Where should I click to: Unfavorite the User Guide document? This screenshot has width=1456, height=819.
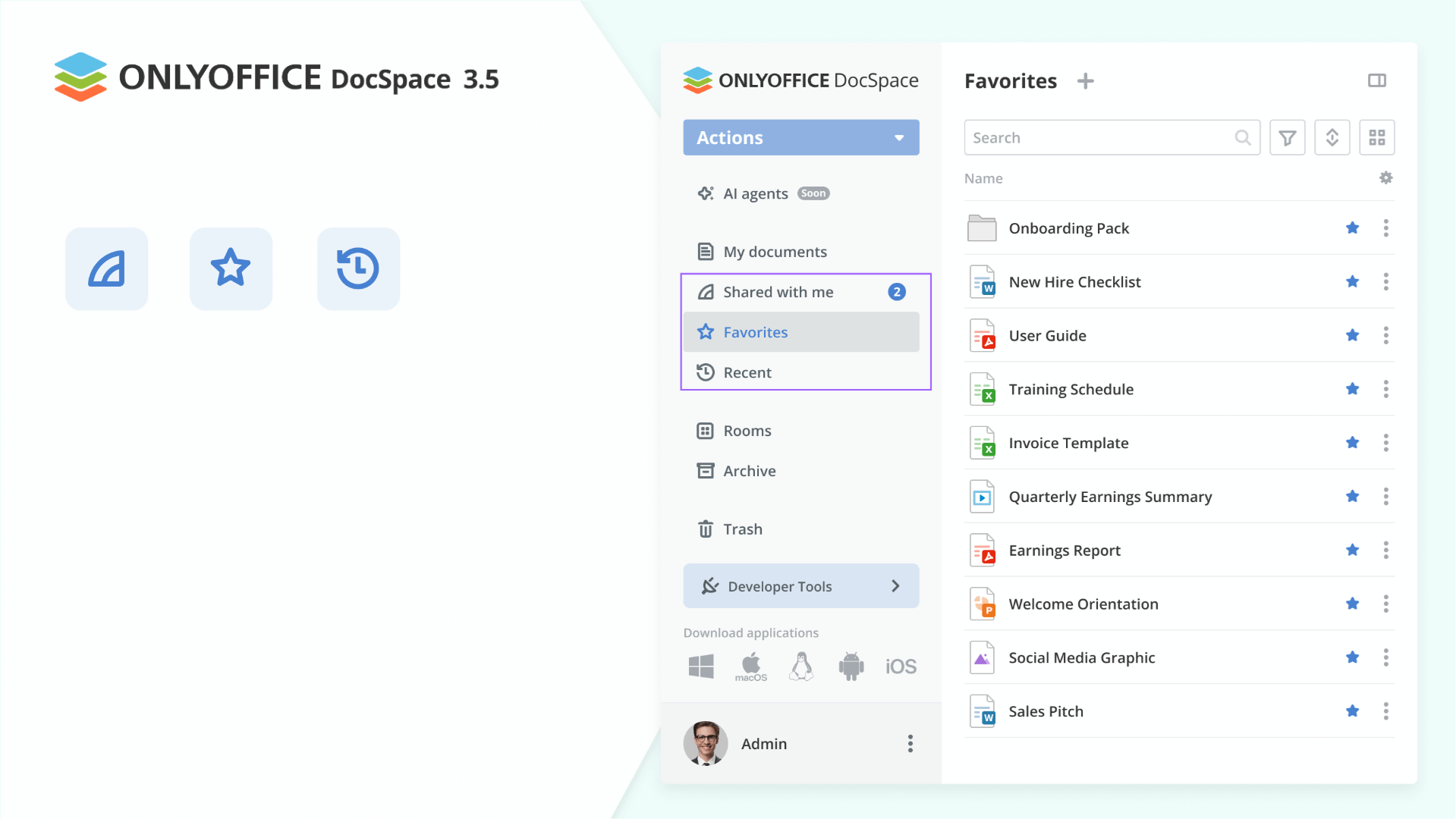click(x=1352, y=335)
